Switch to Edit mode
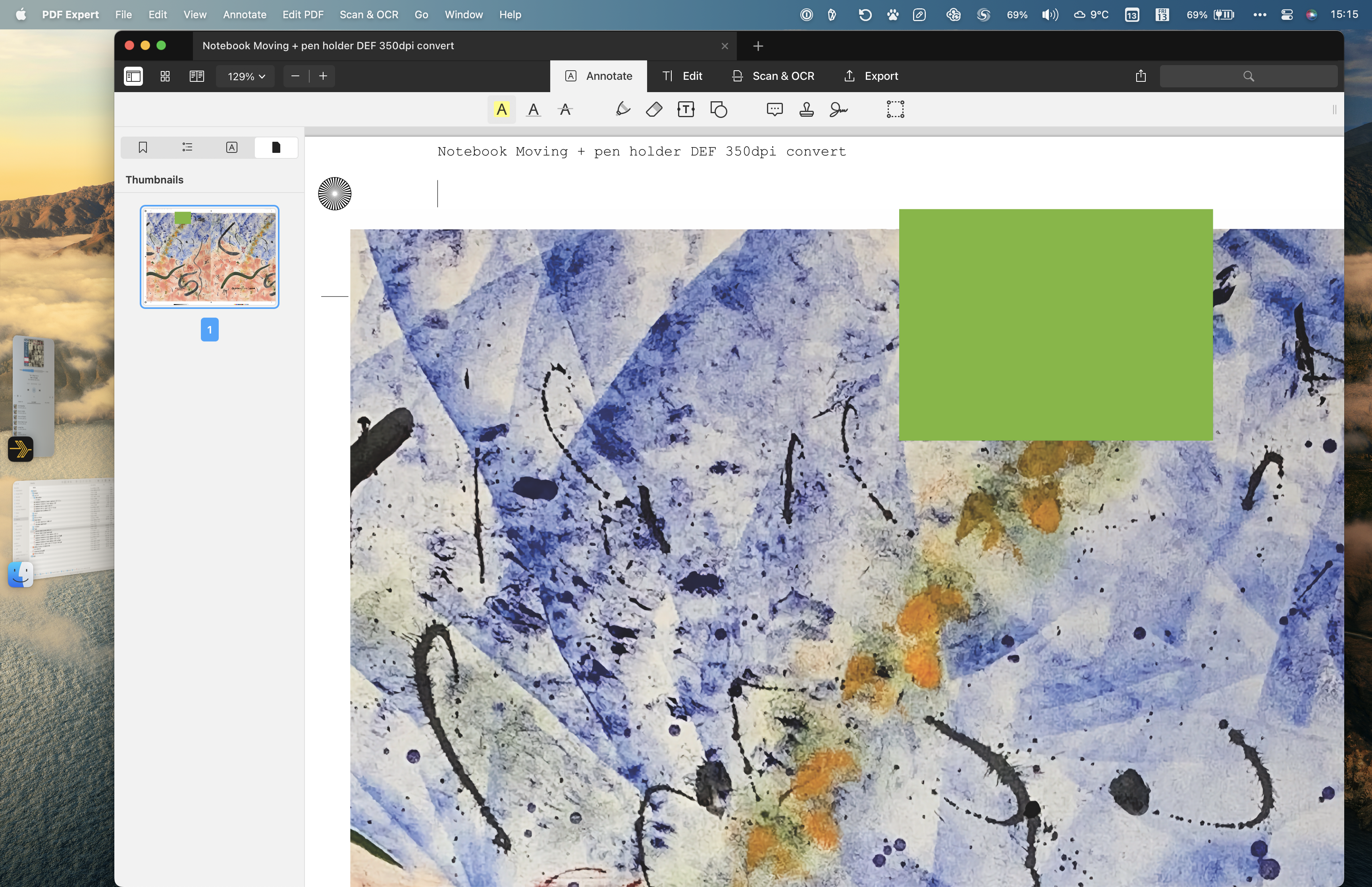1372x887 pixels. [682, 76]
